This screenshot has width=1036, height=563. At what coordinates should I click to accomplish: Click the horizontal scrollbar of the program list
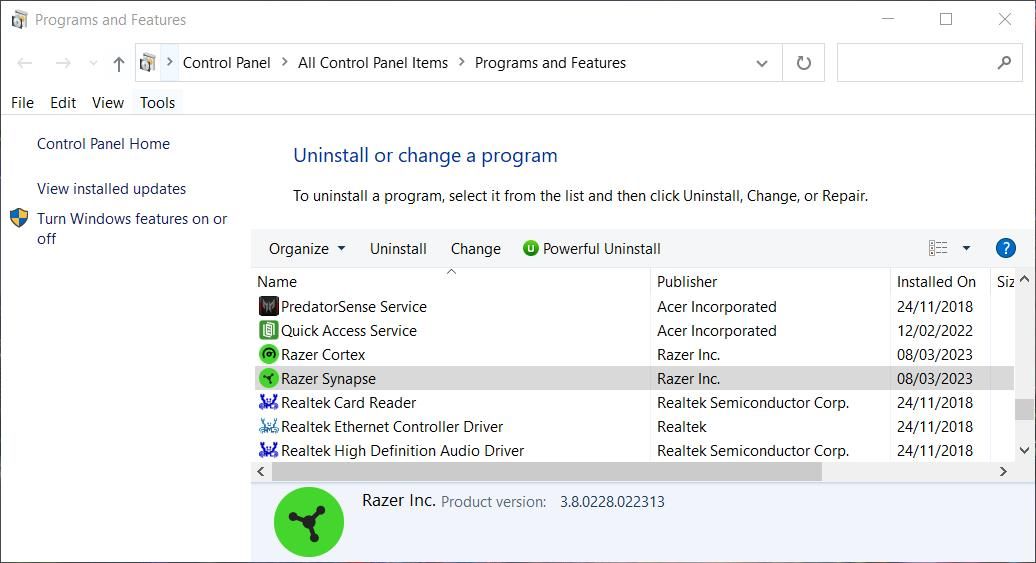[546, 471]
